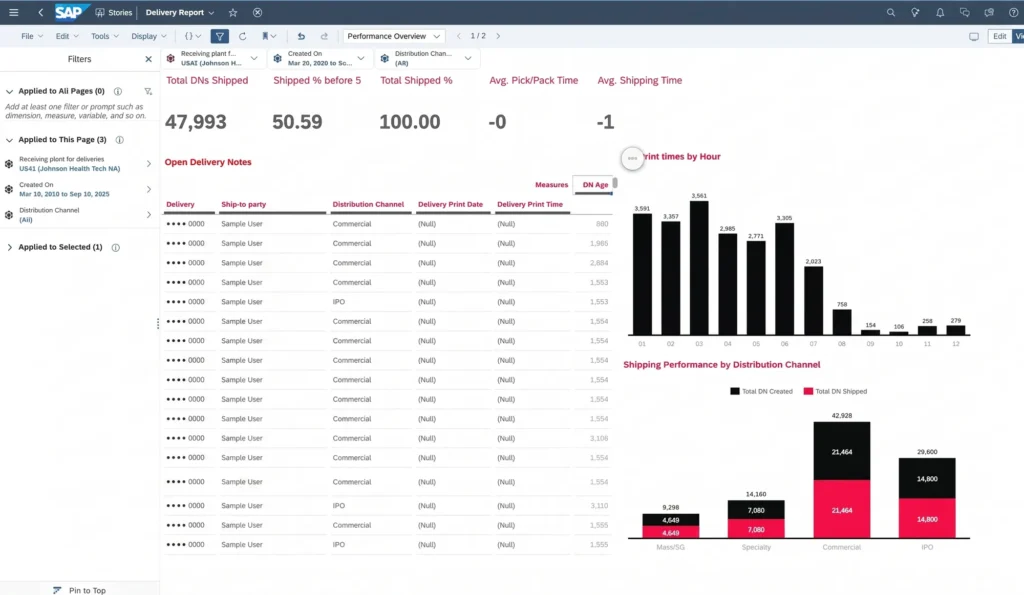Show info for Applied to Selected
Viewport: 1024px width, 595px height.
coord(116,248)
